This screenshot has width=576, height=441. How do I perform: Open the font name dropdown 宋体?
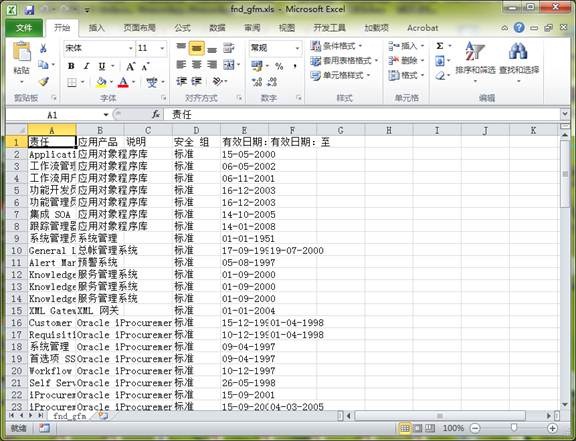point(130,48)
